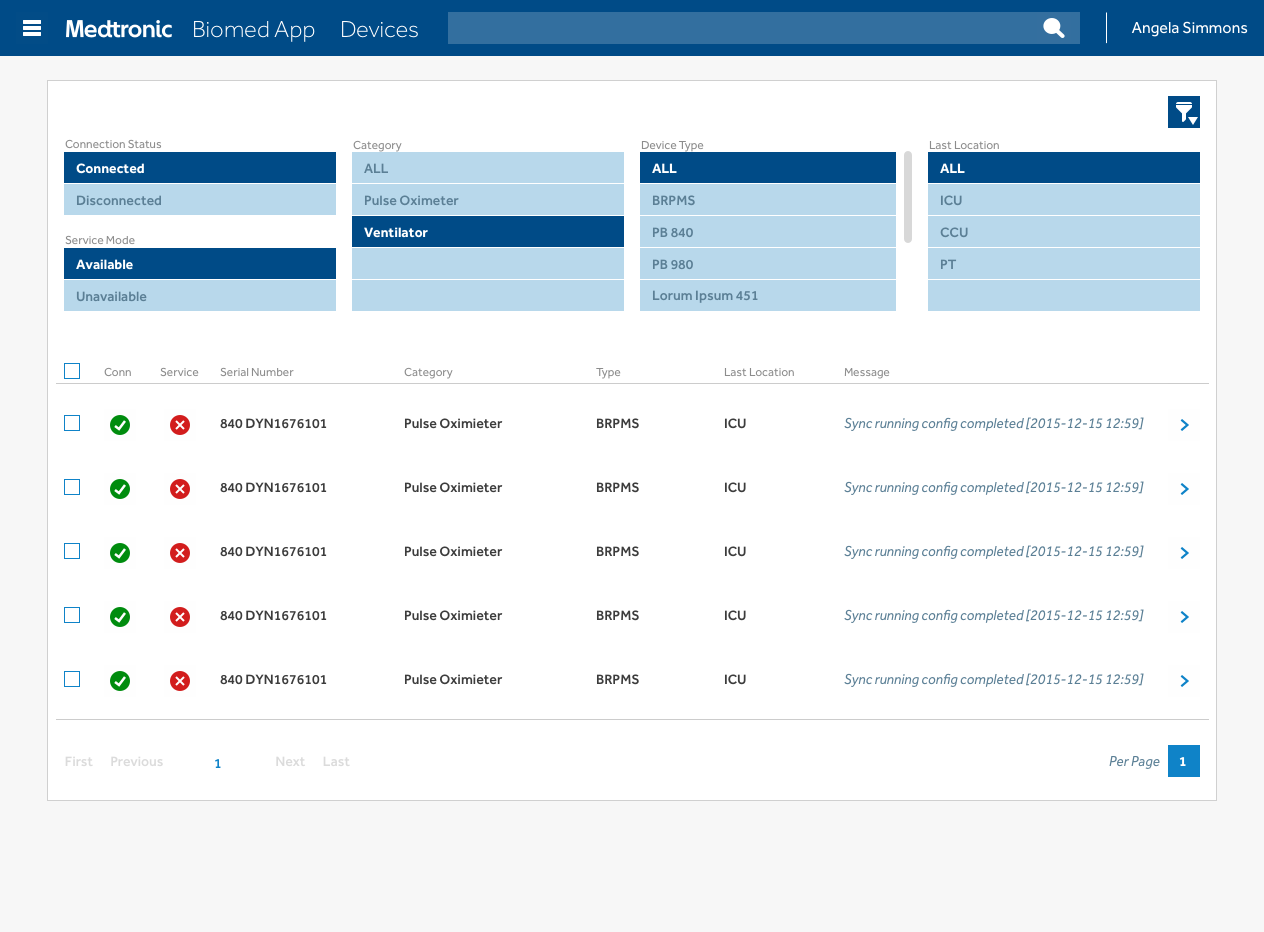Go to Previous page
The height and width of the screenshot is (932, 1264).
coord(137,762)
